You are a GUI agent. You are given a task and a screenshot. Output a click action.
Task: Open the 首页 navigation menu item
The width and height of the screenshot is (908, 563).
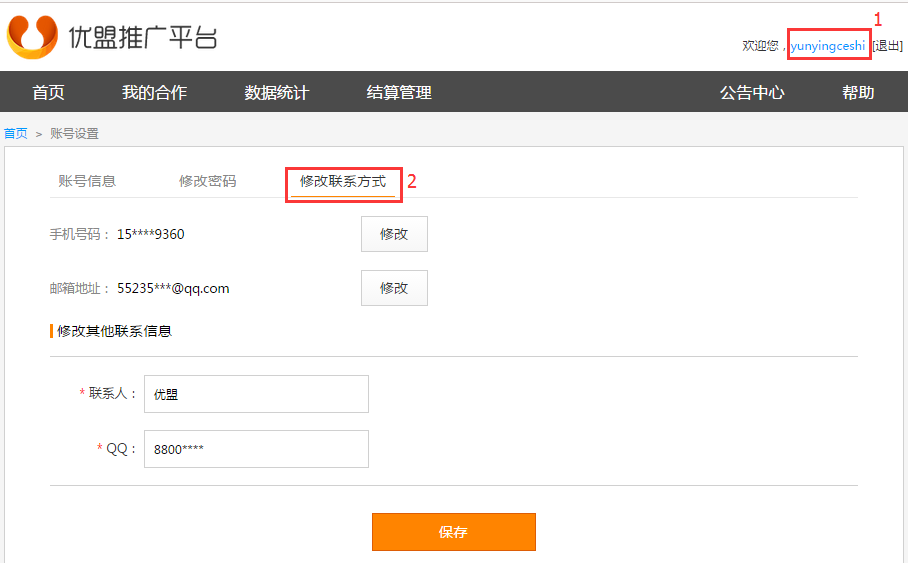pos(48,92)
